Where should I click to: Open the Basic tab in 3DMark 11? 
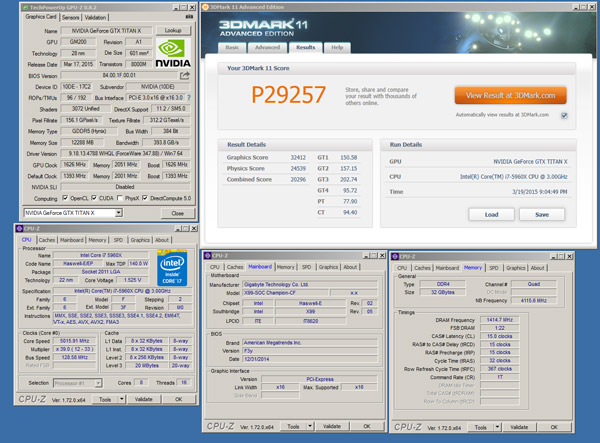tap(232, 48)
